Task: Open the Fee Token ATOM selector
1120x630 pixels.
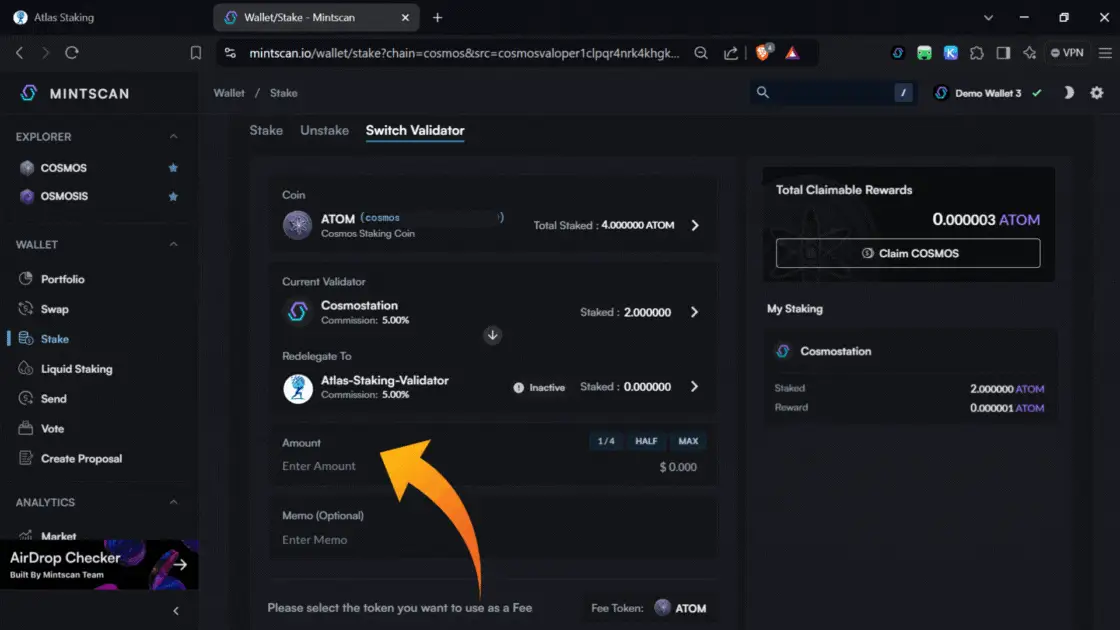Action: tap(680, 608)
